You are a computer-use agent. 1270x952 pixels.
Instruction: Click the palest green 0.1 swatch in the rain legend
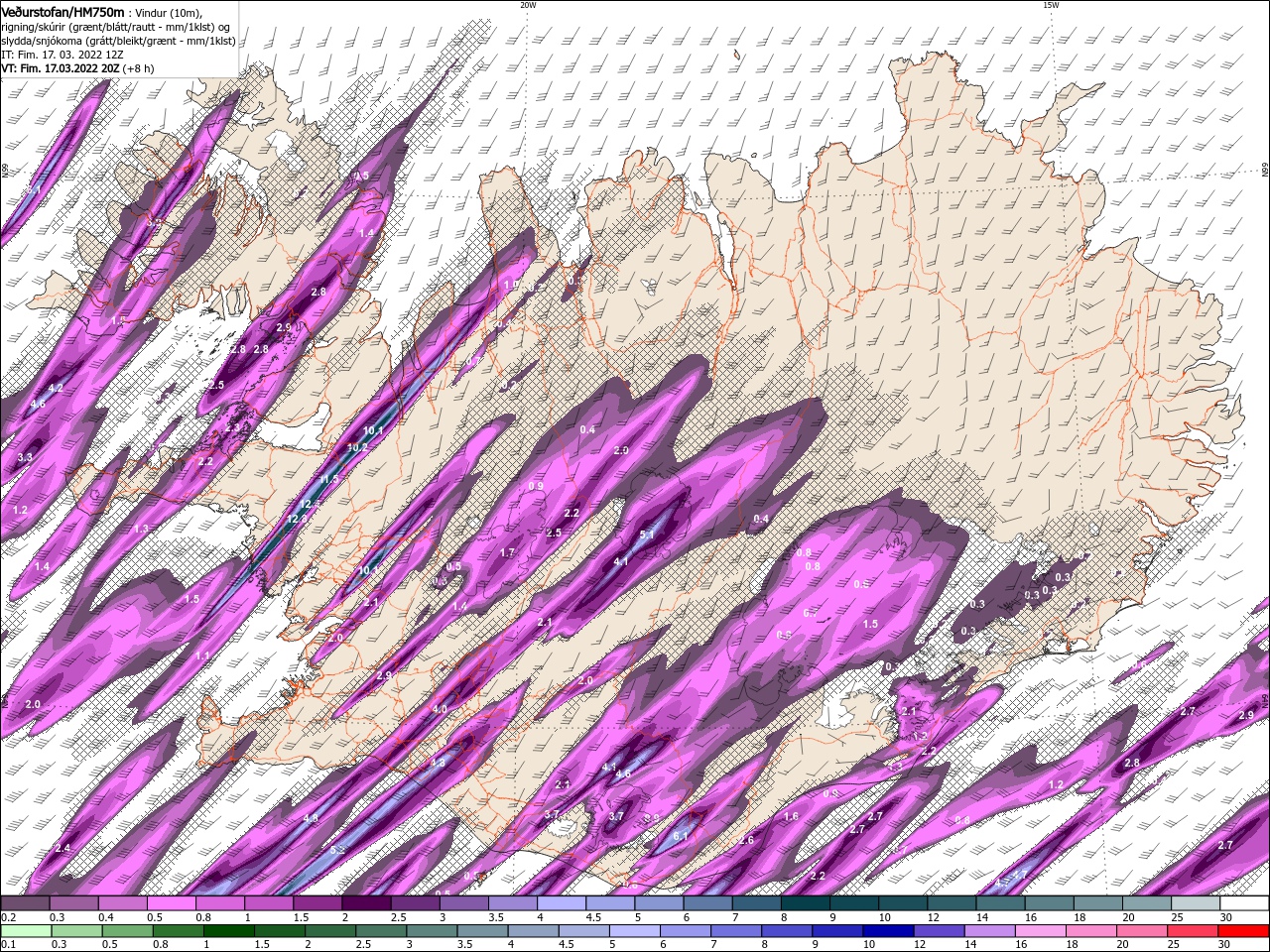[x=26, y=931]
